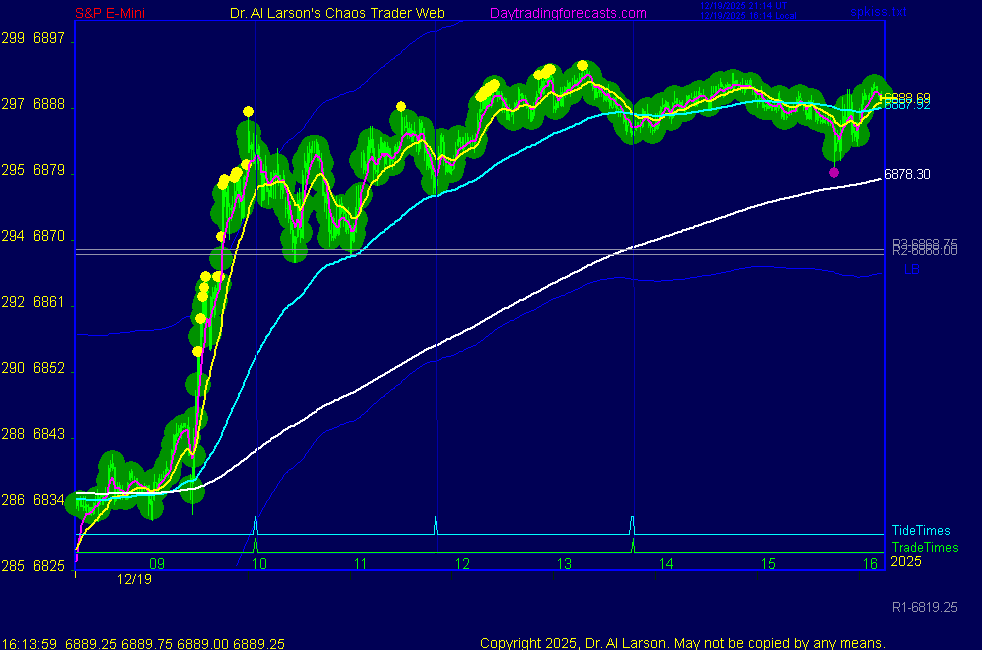The height and width of the screenshot is (650, 982).
Task: Click the TideTimes legend label
Action: [920, 531]
